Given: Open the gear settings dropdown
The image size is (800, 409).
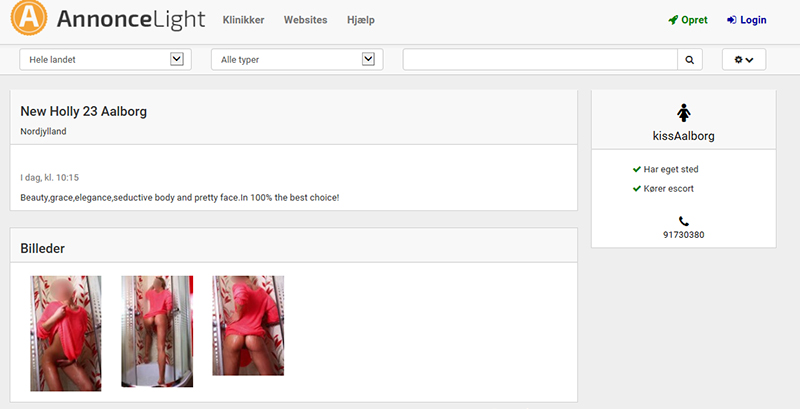Looking at the screenshot, I should (x=744, y=60).
